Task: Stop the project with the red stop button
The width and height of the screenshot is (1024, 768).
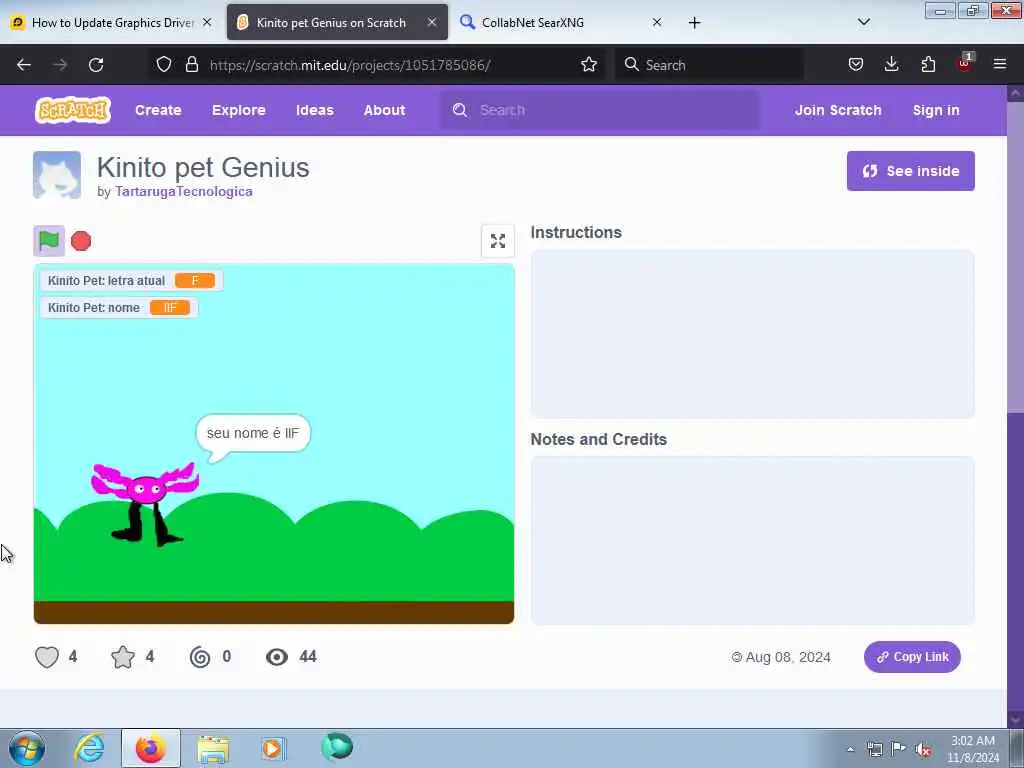Action: [81, 241]
